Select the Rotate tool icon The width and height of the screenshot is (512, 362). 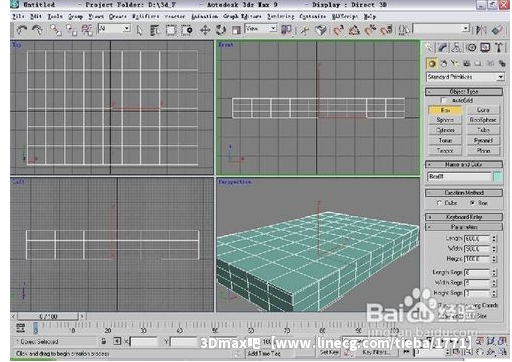pos(220,30)
